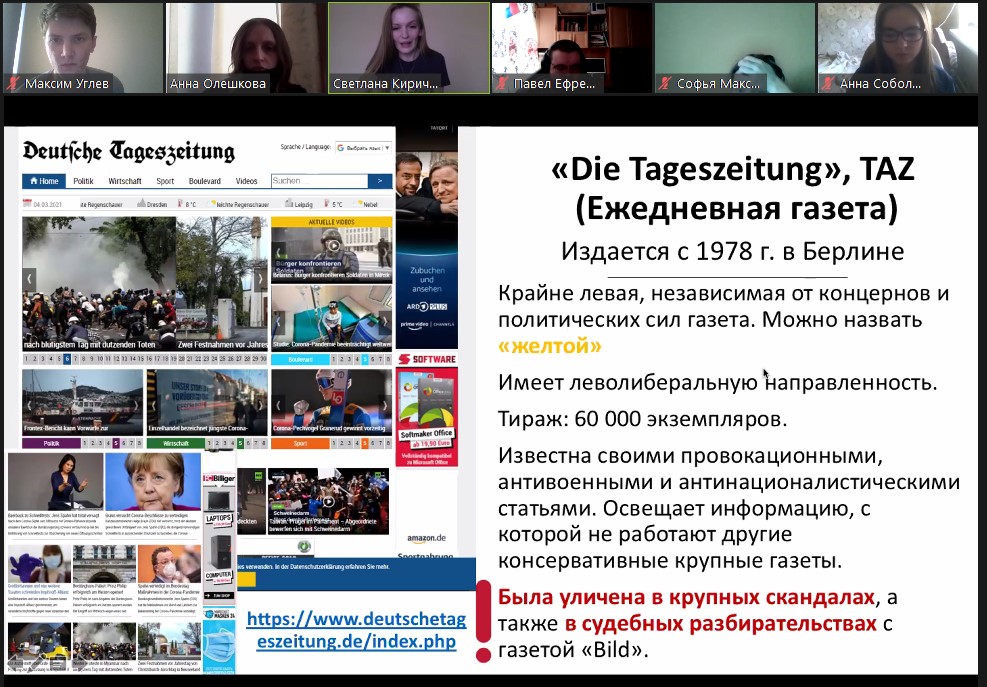The height and width of the screenshot is (687, 987).
Task: Open the Wirtschaft navigation item
Action: tap(125, 181)
